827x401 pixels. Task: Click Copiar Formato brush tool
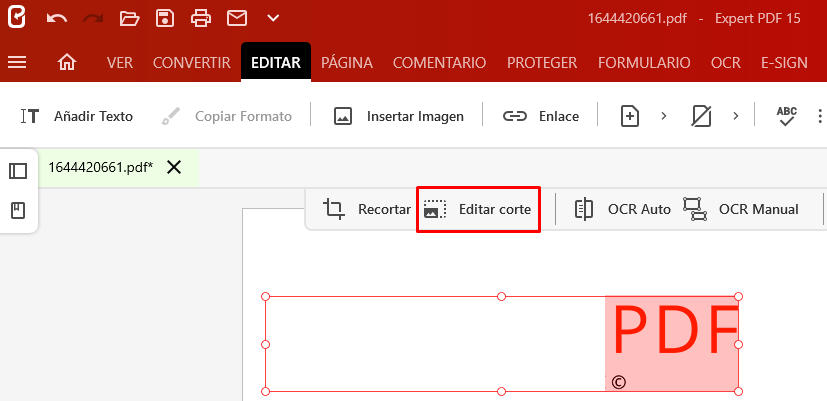[226, 116]
